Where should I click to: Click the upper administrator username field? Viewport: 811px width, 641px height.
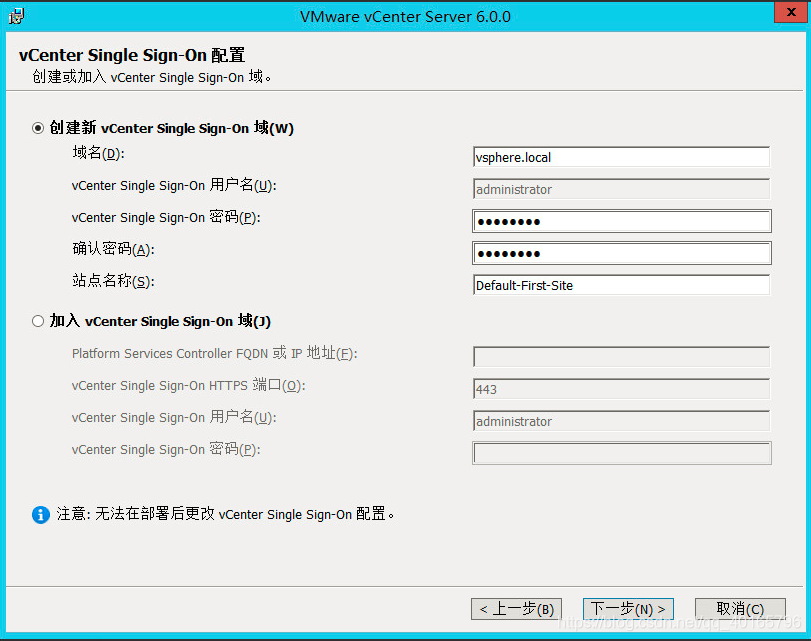pos(621,189)
